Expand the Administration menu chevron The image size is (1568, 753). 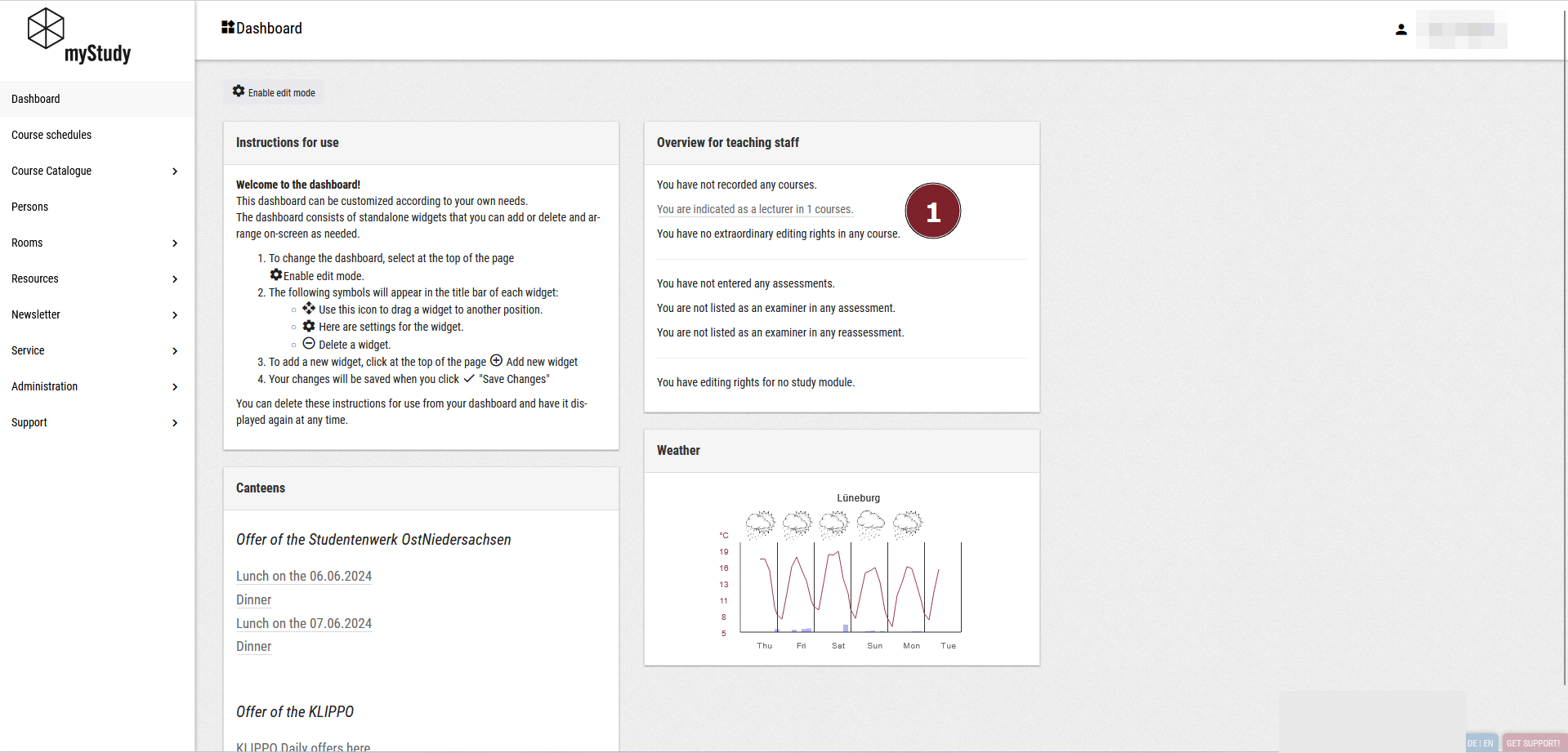(175, 386)
